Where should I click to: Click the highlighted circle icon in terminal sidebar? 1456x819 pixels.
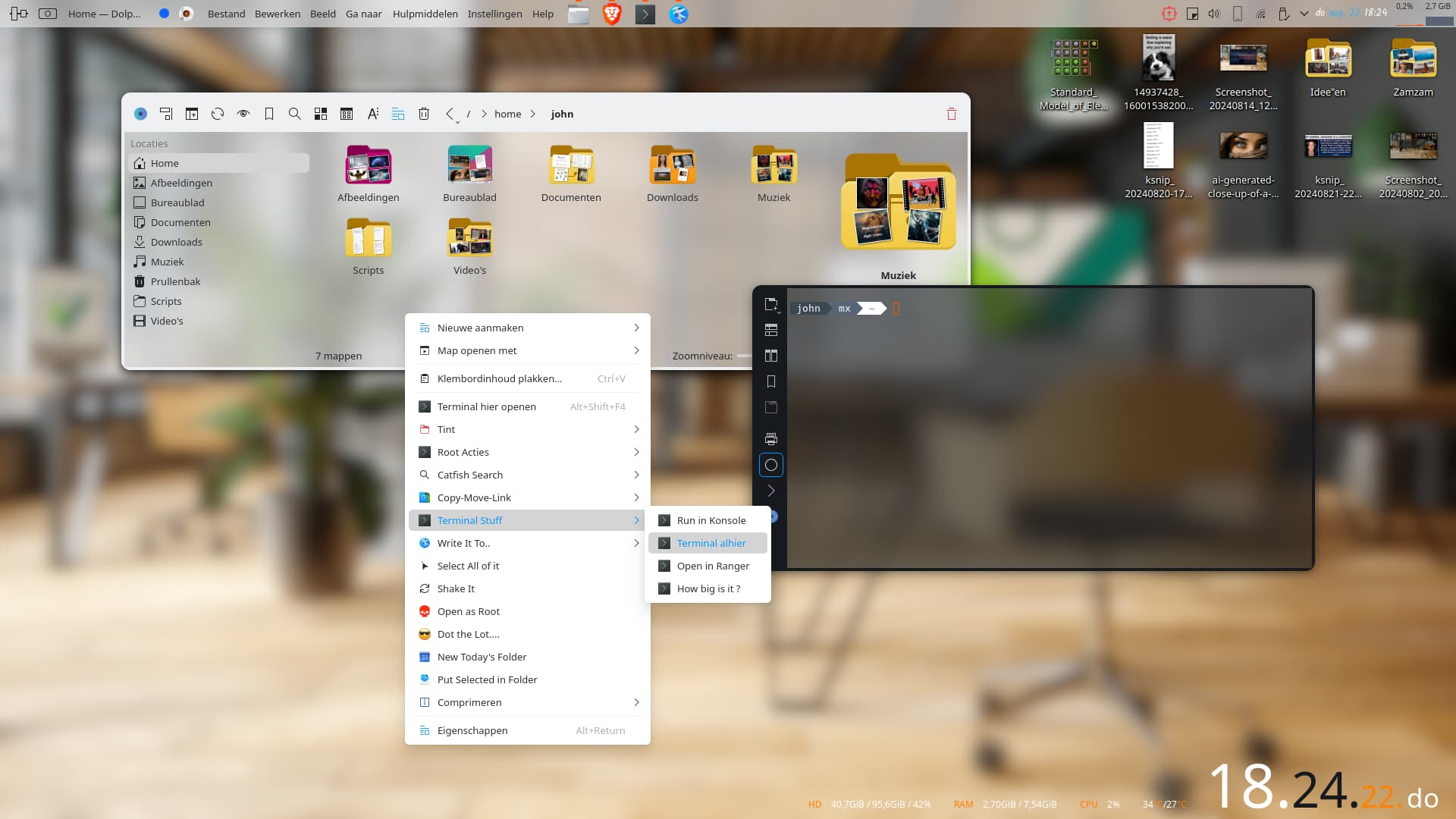point(771,465)
